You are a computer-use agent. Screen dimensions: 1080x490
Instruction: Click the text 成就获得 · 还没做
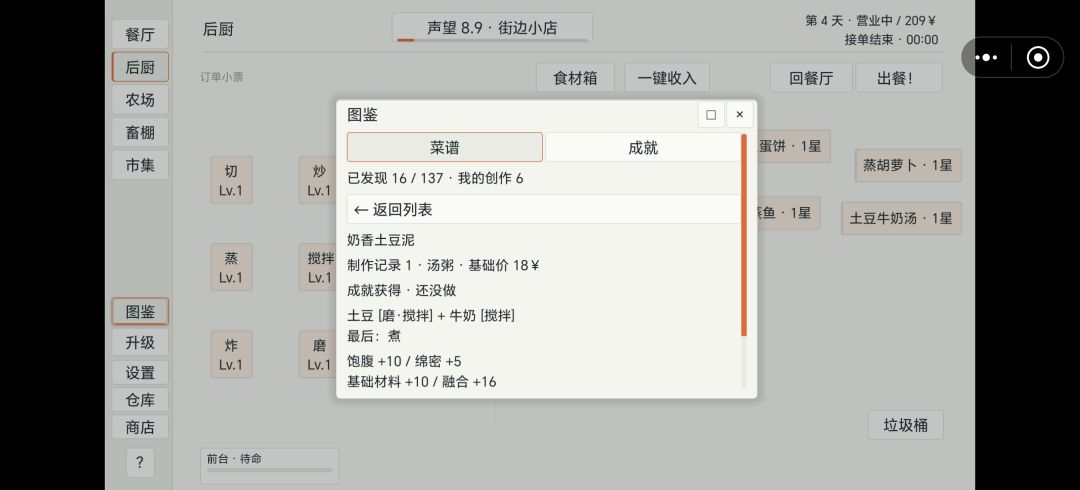402,291
